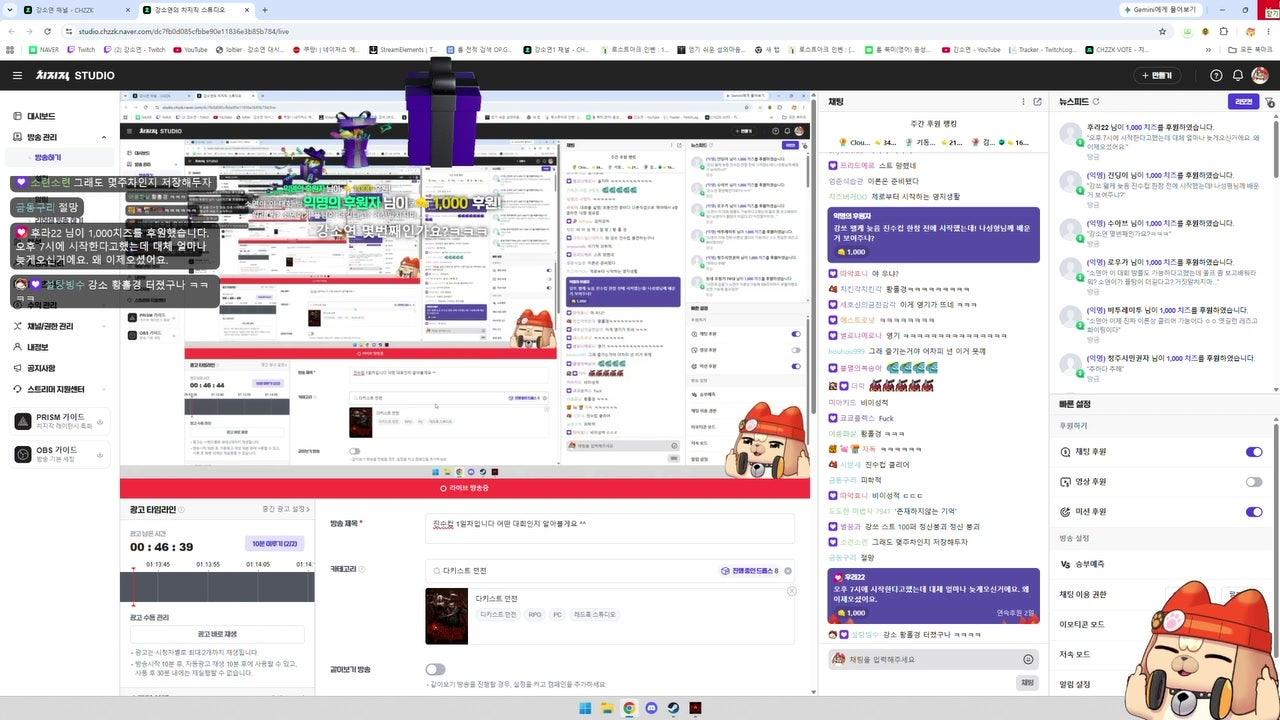Open the notifications bell
Viewport: 1280px width, 720px height.
[x=1238, y=75]
